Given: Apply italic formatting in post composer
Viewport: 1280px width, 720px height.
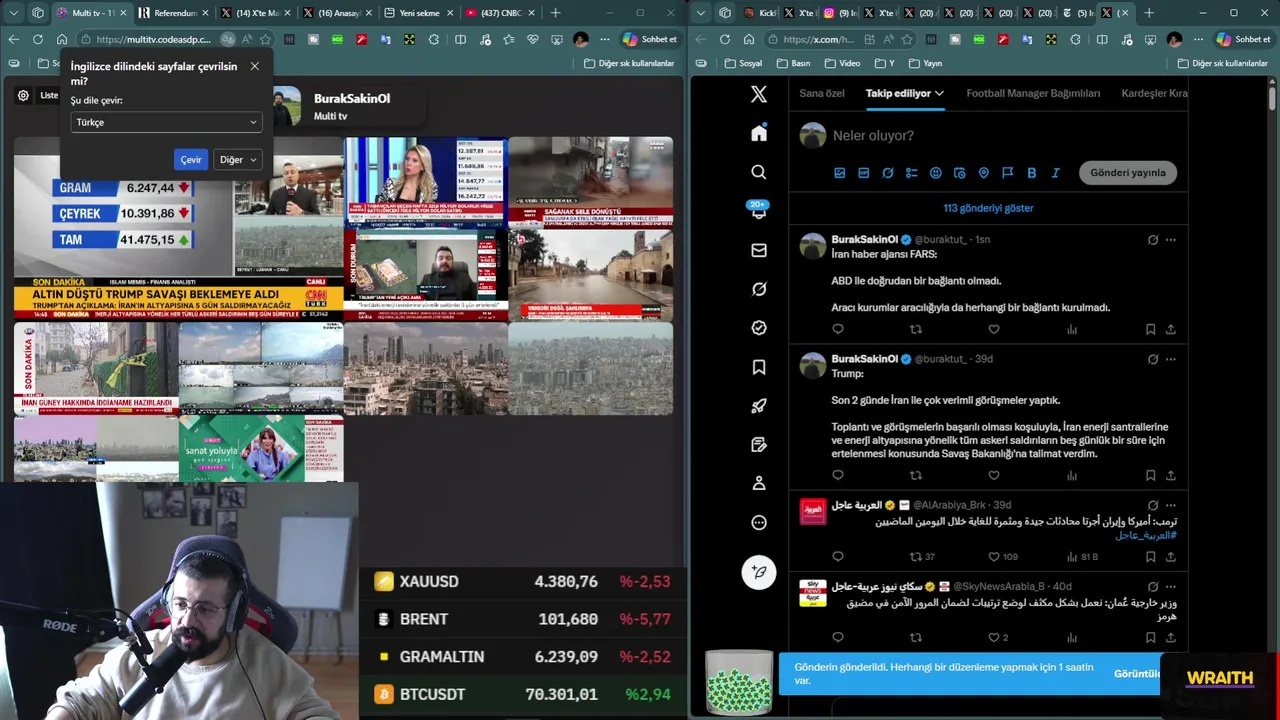Looking at the screenshot, I should click(1055, 173).
